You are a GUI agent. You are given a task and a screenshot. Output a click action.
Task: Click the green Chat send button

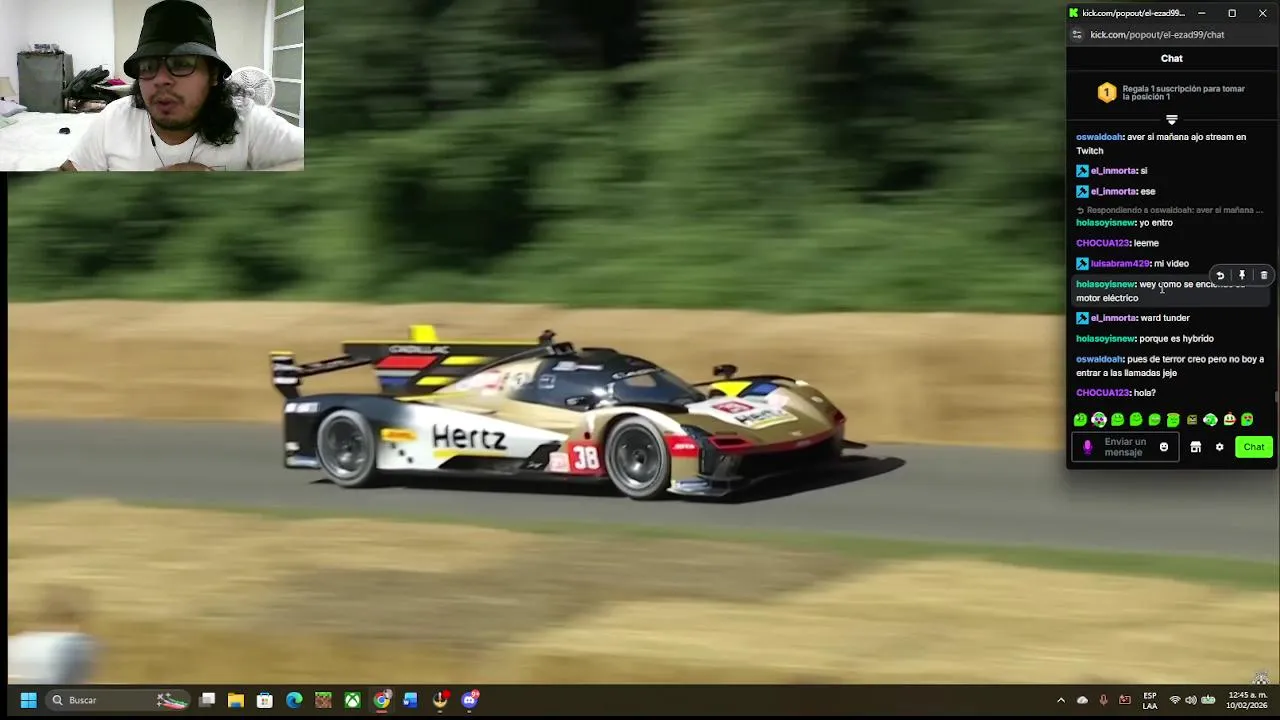1254,447
